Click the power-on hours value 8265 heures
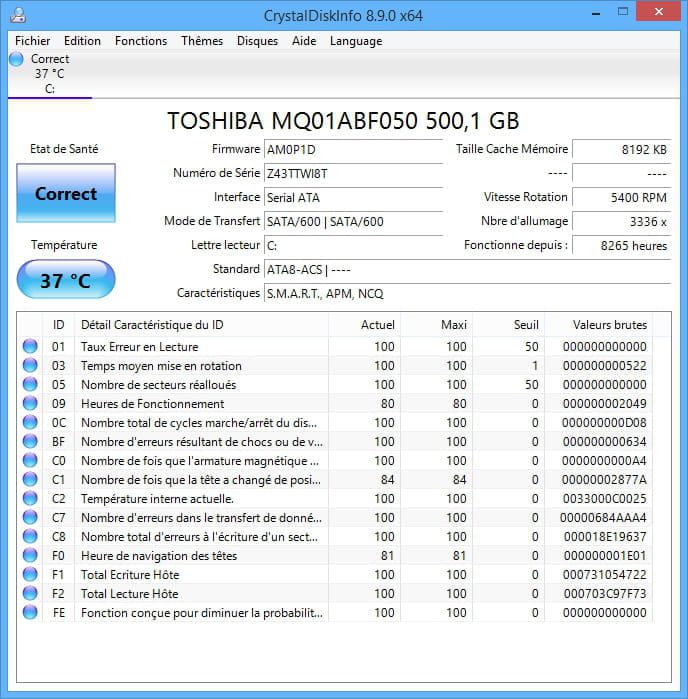This screenshot has width=688, height=699. (622, 246)
